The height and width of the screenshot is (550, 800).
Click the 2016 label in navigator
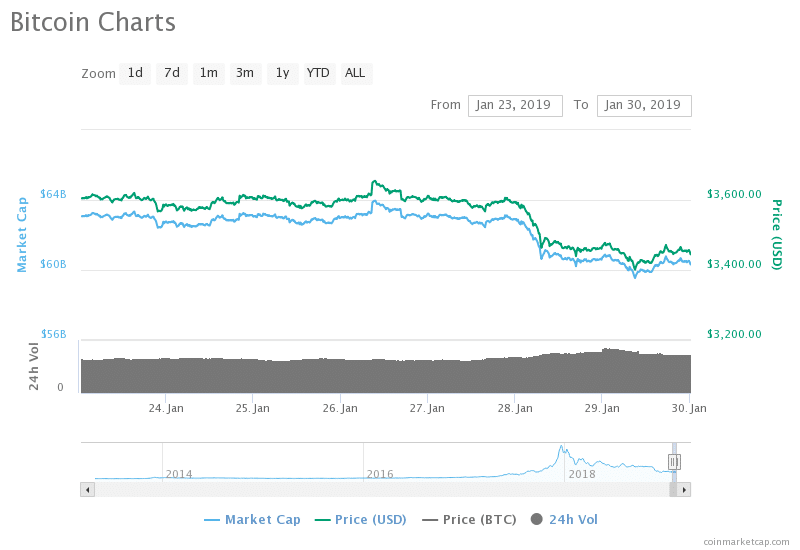[380, 474]
